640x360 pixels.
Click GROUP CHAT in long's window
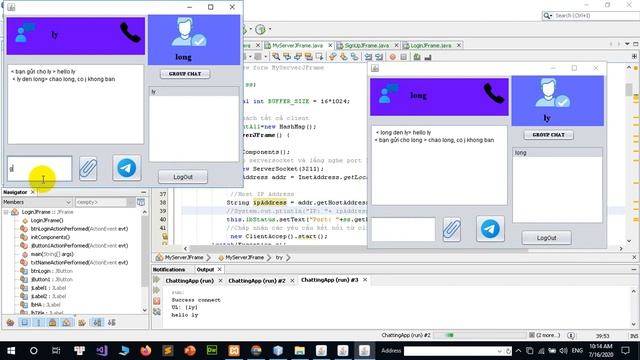tap(185, 74)
